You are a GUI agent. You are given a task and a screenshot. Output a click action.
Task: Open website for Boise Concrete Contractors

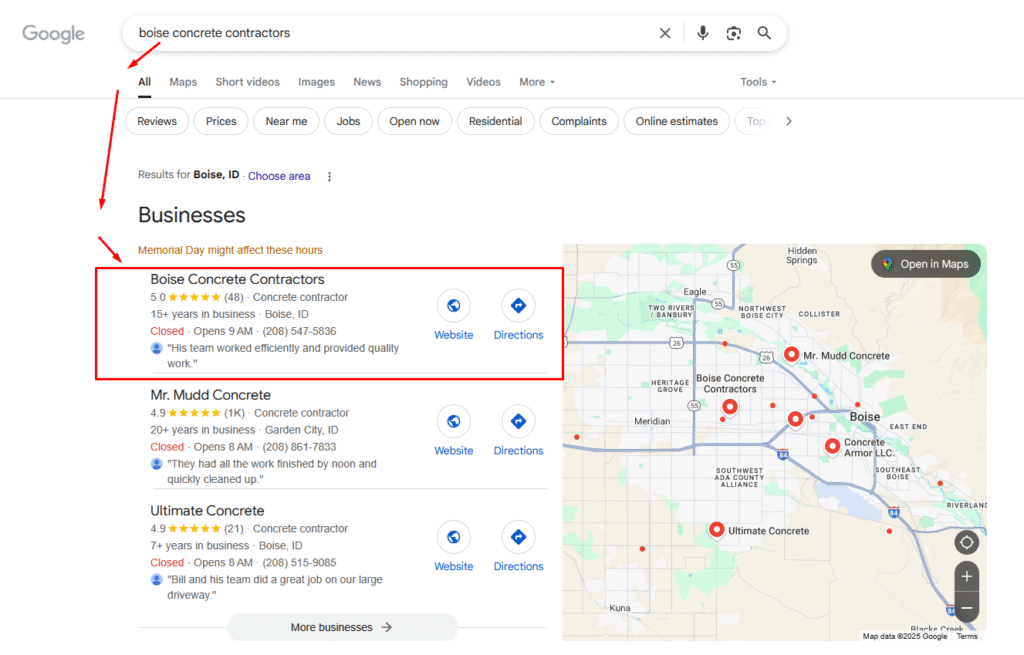(454, 315)
